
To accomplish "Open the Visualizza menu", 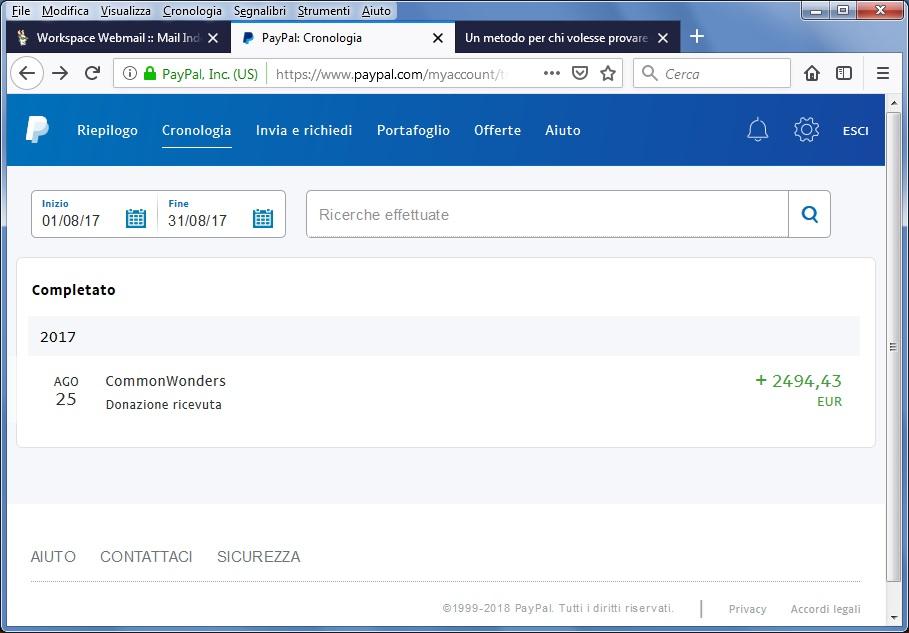I will tap(126, 10).
